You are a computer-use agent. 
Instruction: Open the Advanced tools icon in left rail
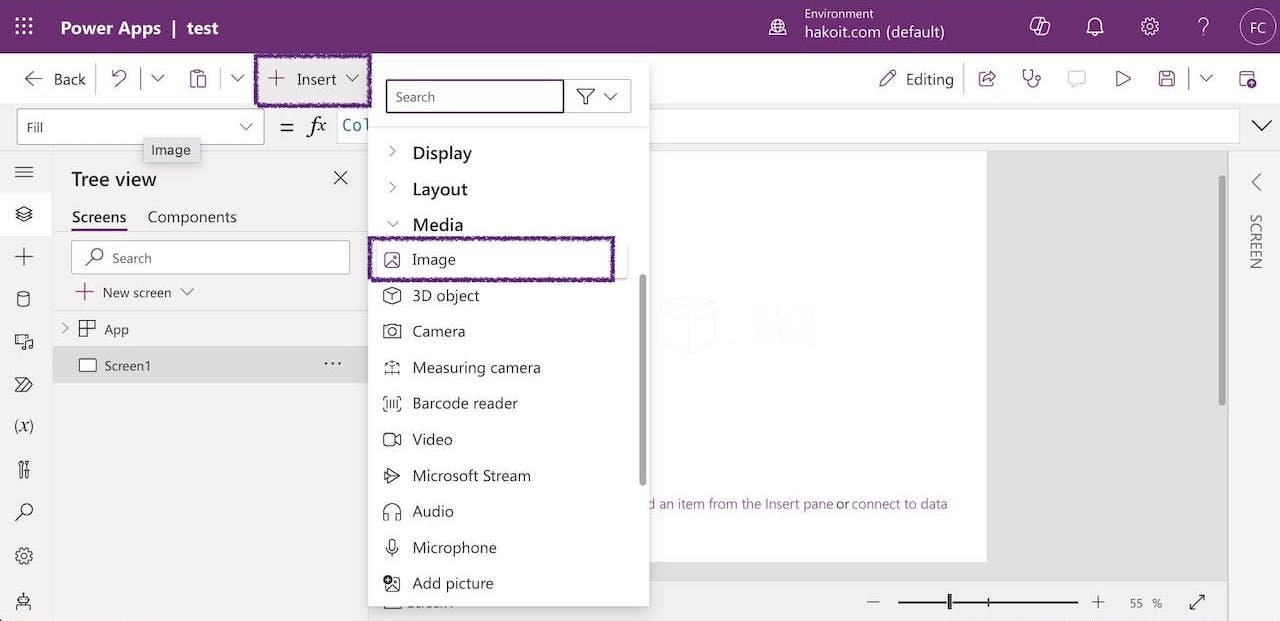pos(24,469)
